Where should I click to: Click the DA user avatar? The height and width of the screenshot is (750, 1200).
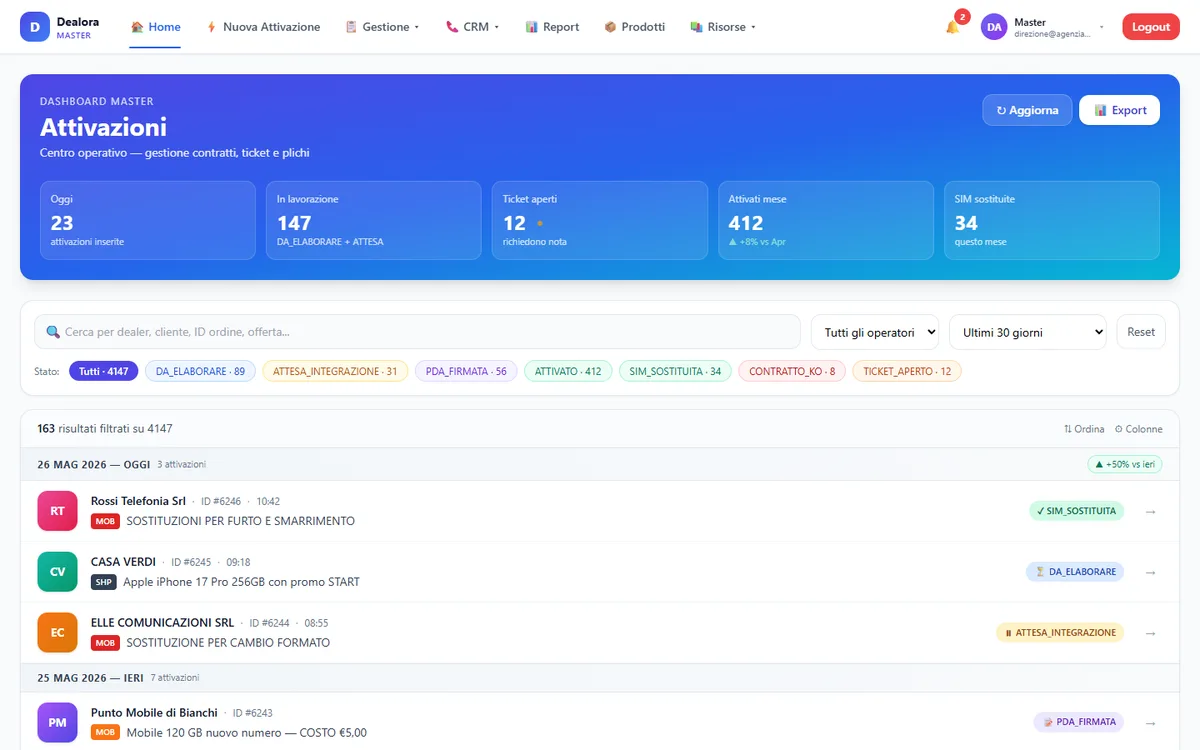[994, 27]
